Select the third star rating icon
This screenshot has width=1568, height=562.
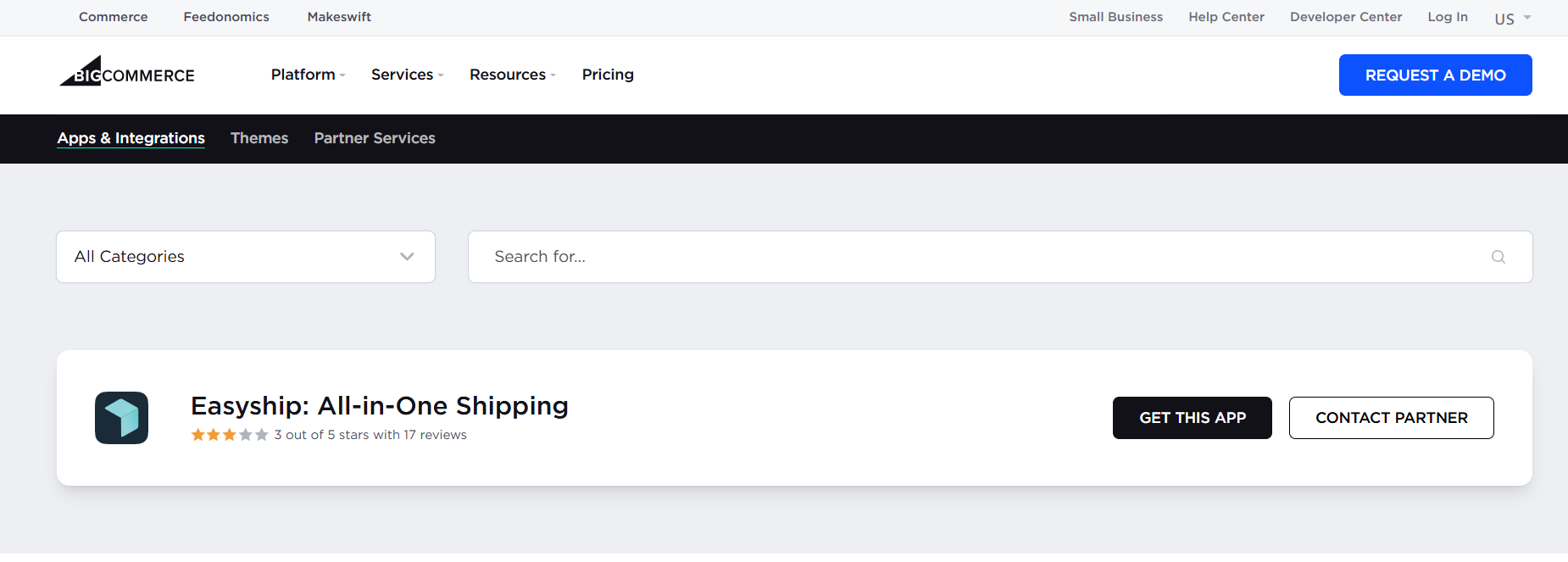(x=228, y=434)
